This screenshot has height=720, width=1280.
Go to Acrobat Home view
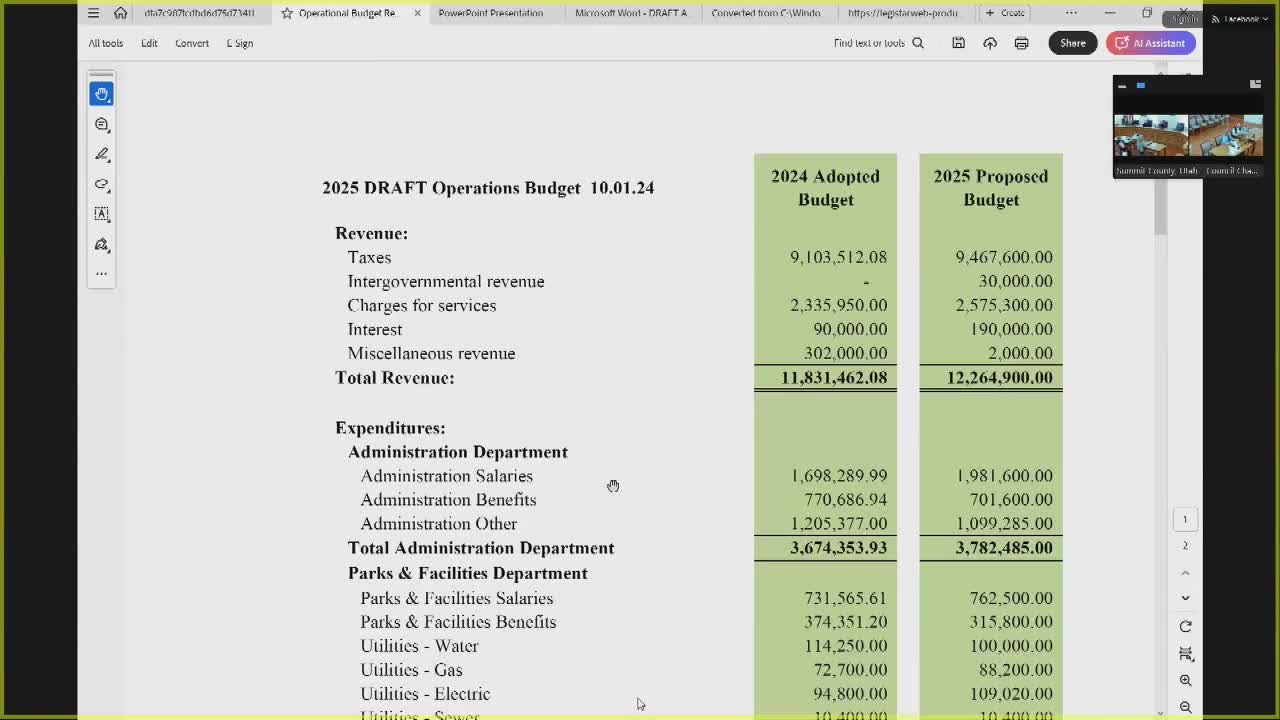coord(120,13)
